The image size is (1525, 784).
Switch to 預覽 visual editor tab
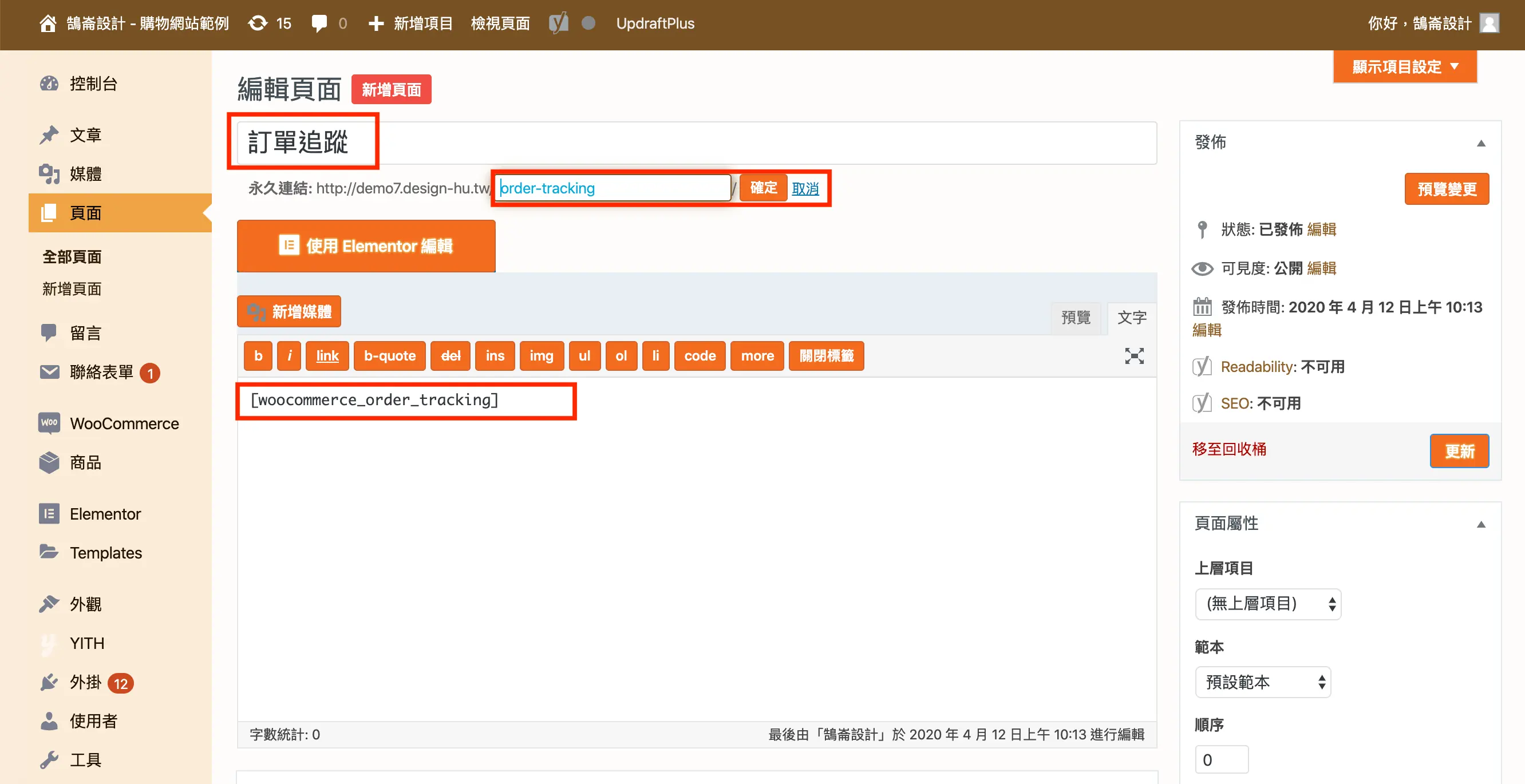click(x=1076, y=318)
